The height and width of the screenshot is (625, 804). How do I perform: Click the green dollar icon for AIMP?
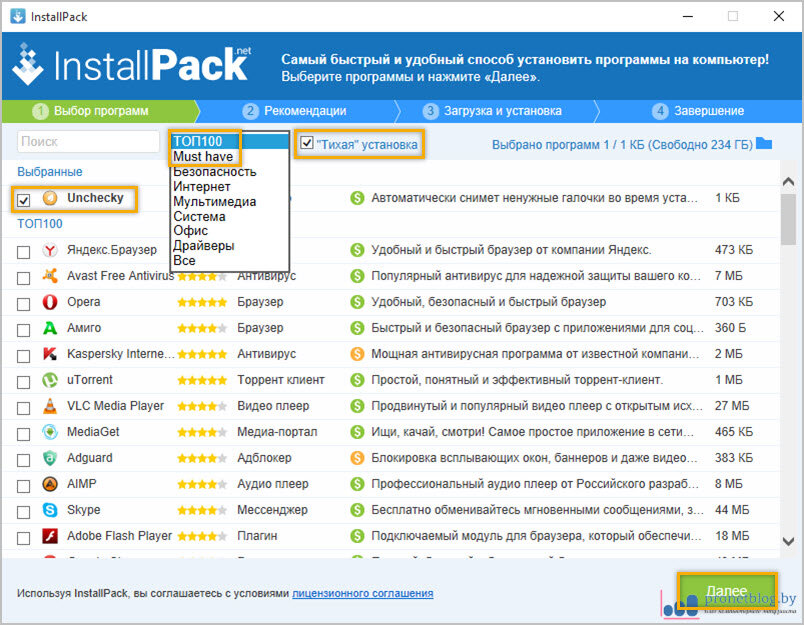click(x=357, y=484)
